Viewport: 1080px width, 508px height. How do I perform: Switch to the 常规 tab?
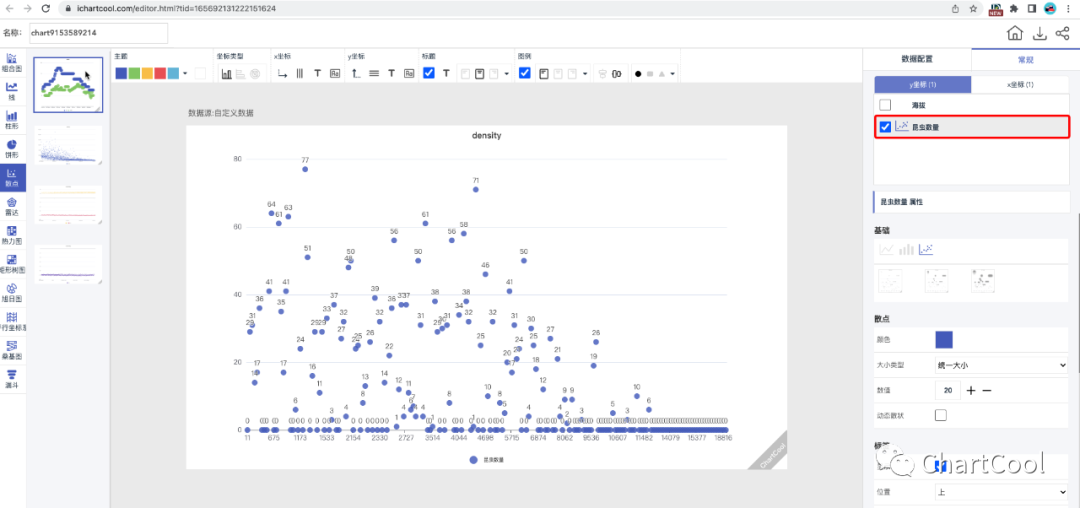tap(1026, 60)
